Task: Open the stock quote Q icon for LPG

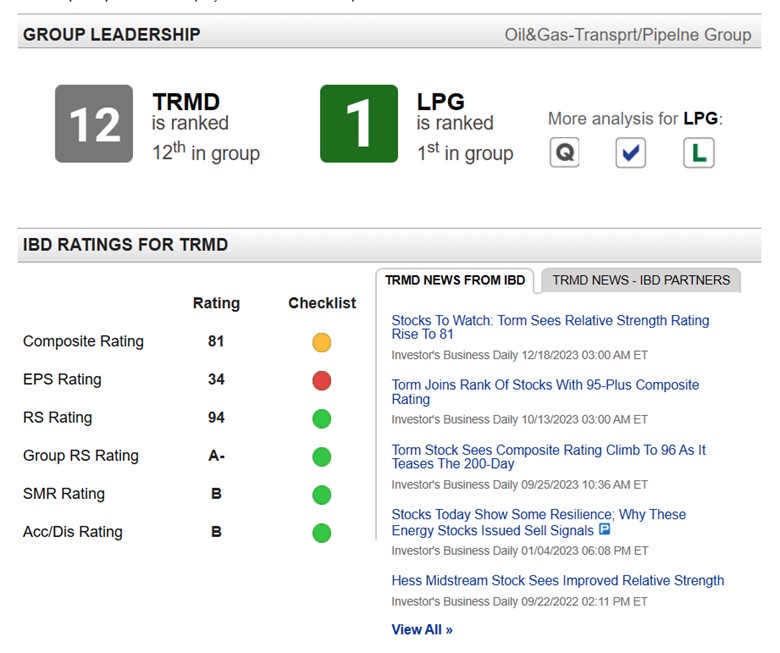Action: click(564, 152)
